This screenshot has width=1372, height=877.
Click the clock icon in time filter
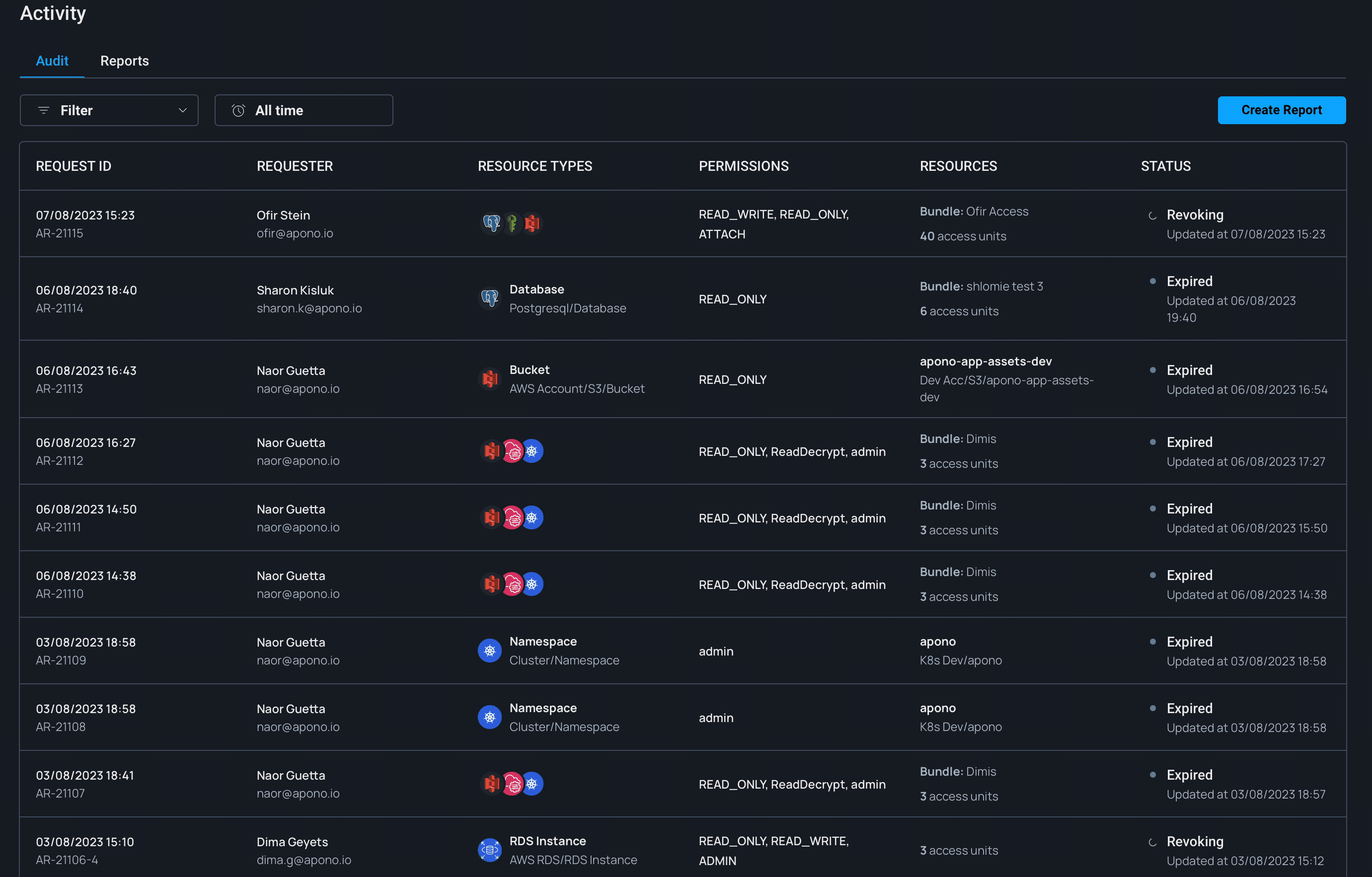pyautogui.click(x=238, y=110)
